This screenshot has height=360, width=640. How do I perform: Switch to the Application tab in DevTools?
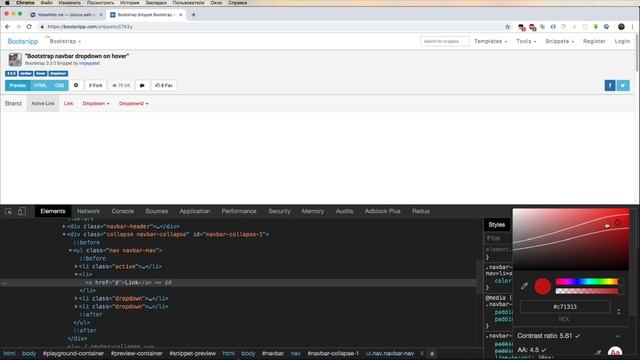tap(195, 211)
